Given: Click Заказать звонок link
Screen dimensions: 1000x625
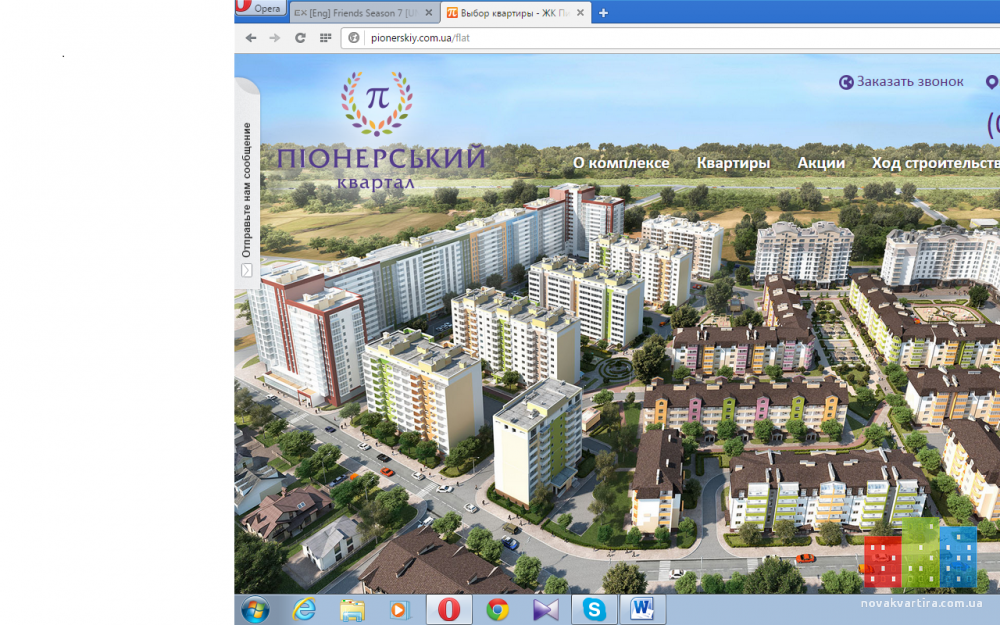Looking at the screenshot, I should tap(910, 82).
